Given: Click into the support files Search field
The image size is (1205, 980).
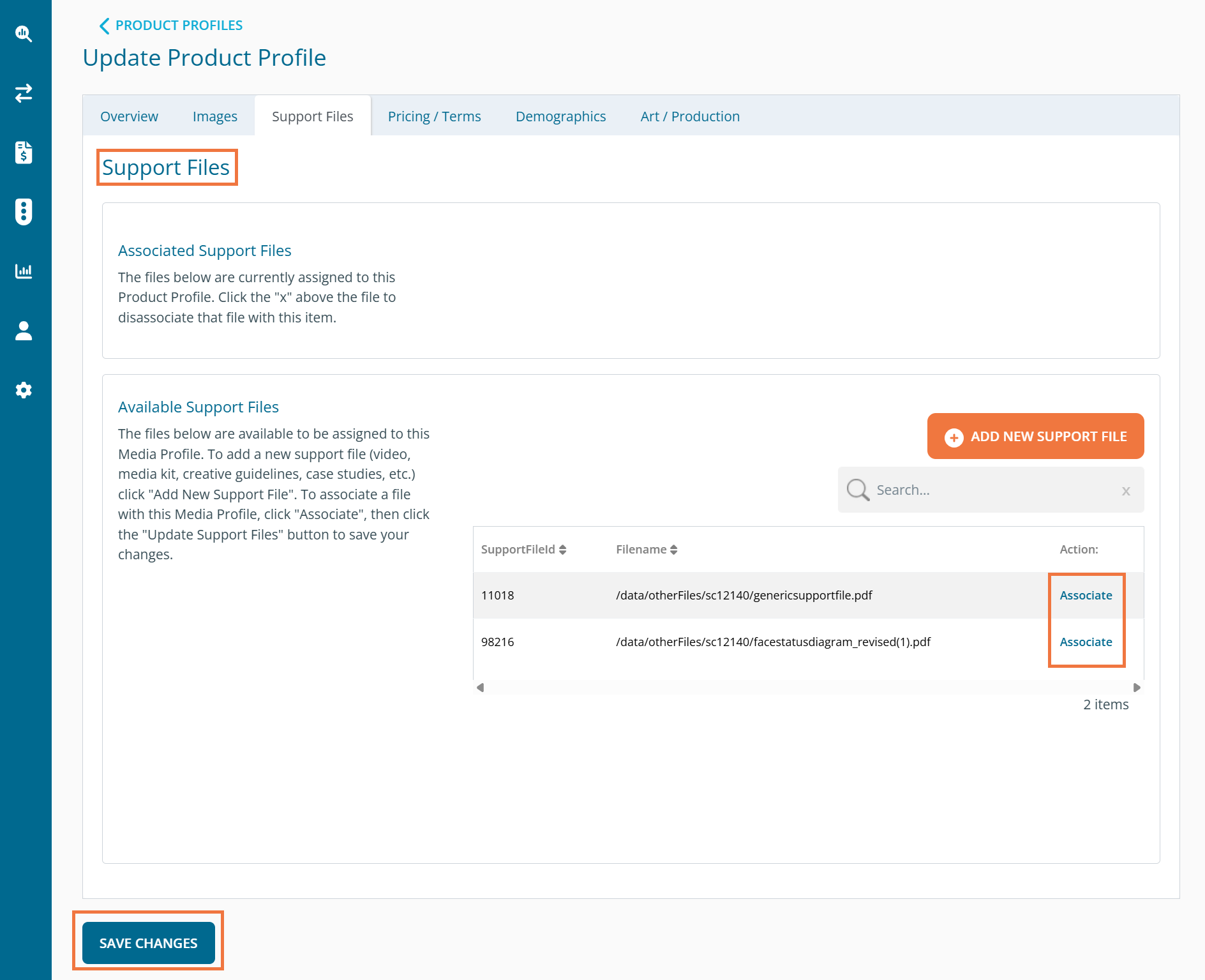Looking at the screenshot, I should coord(989,490).
